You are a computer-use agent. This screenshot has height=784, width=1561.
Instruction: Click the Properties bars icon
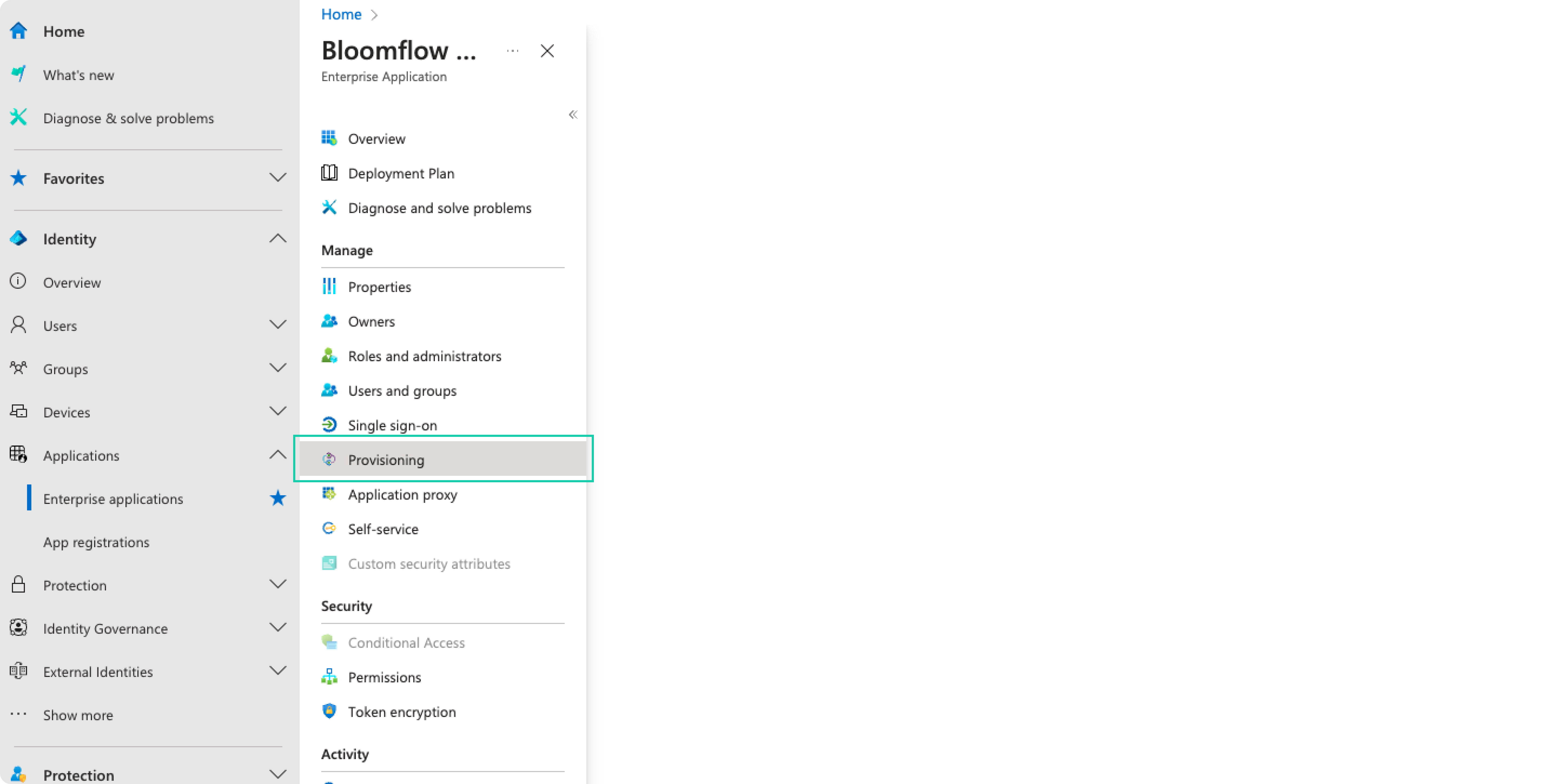tap(329, 287)
